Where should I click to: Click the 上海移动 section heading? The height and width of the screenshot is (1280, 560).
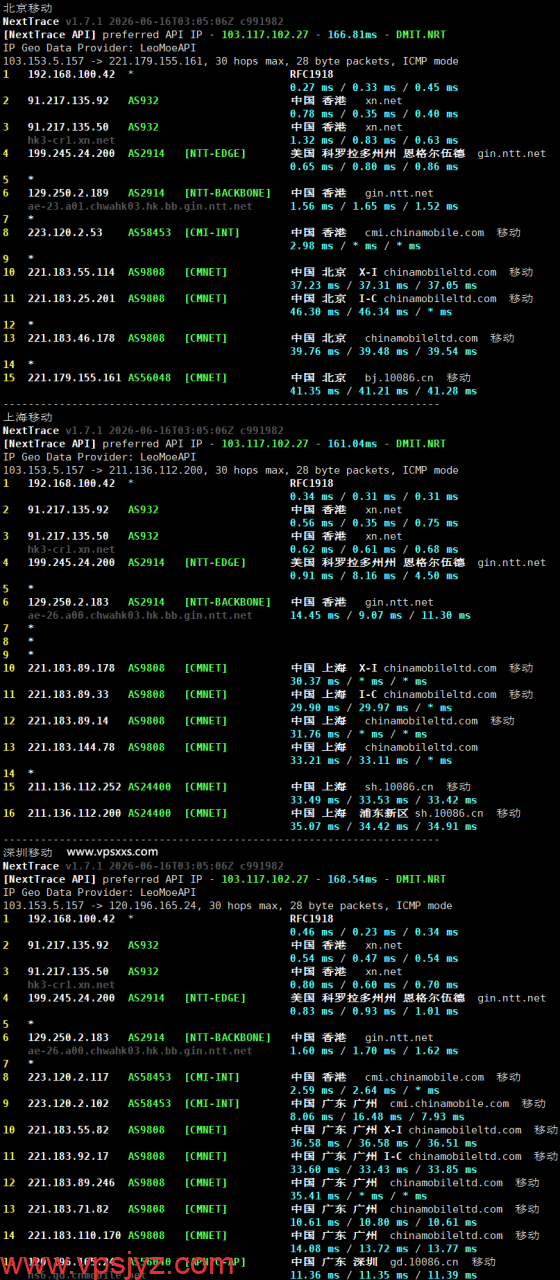[27, 417]
